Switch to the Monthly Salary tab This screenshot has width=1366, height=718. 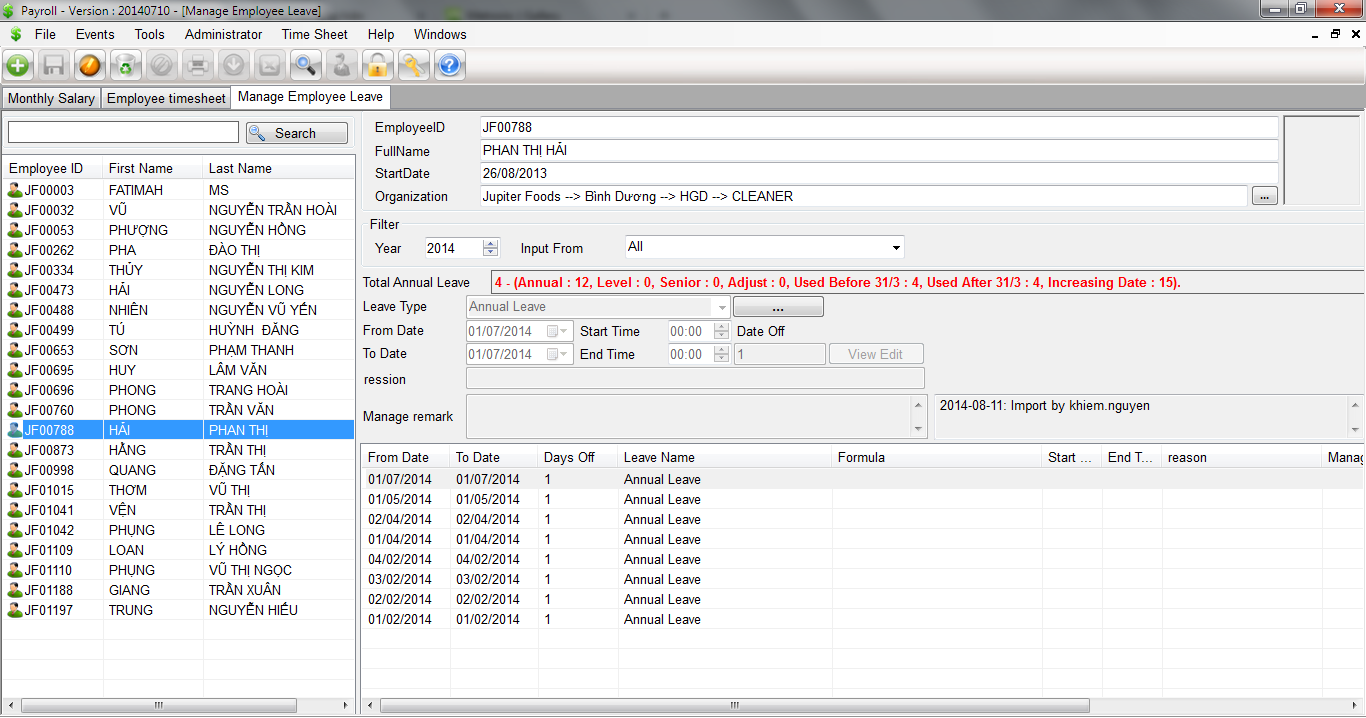tap(51, 98)
